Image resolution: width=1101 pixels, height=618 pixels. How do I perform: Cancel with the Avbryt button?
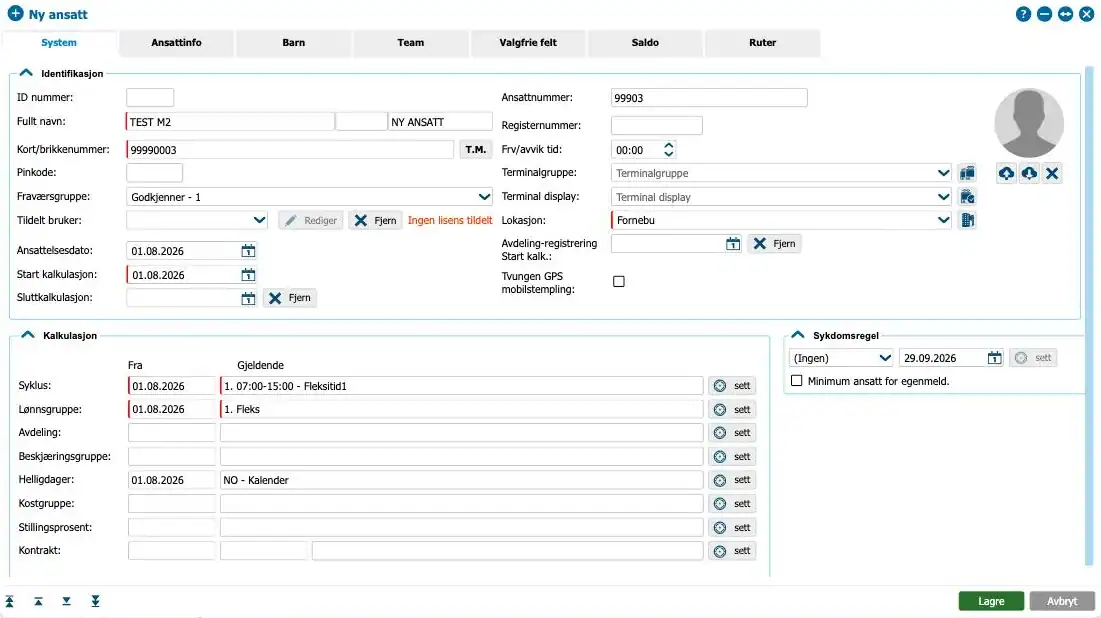point(1062,601)
